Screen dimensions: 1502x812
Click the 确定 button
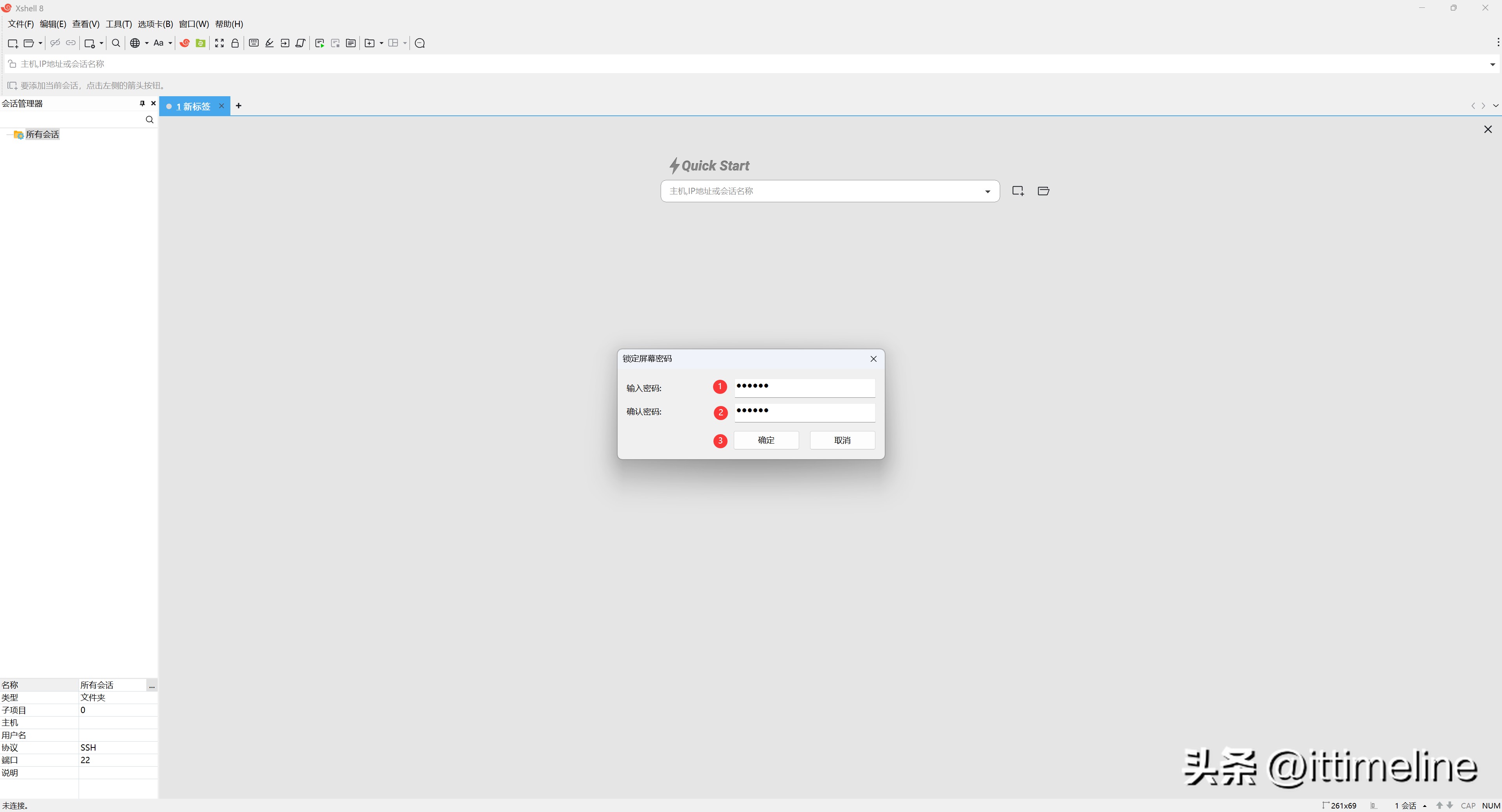(765, 440)
